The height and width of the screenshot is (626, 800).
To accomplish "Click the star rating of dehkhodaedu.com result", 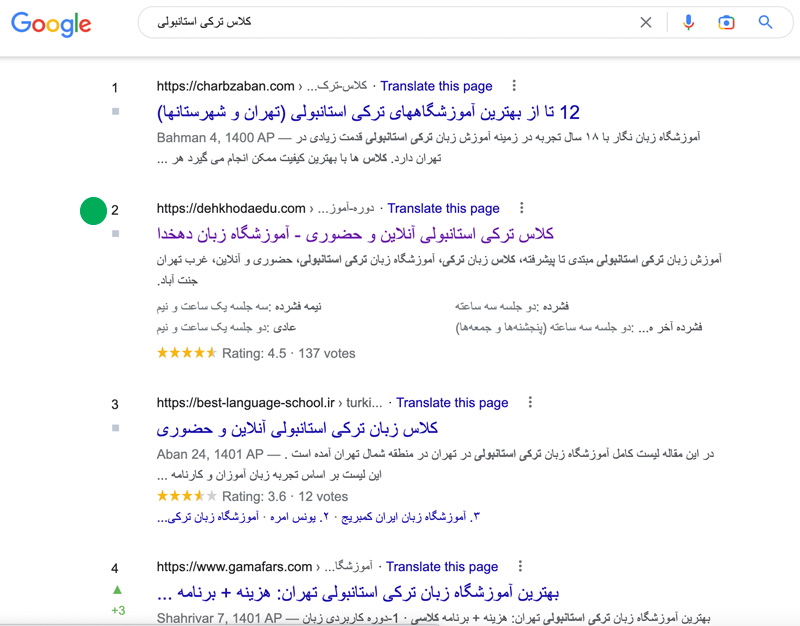I will (x=187, y=353).
